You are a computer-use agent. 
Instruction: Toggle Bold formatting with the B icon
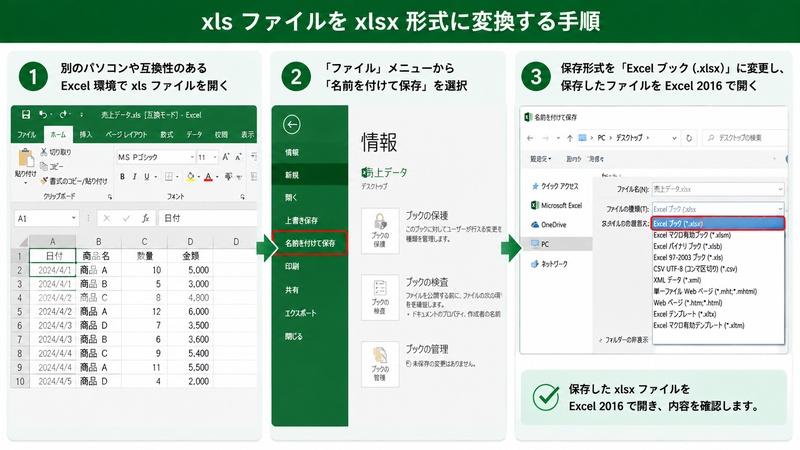(x=122, y=177)
